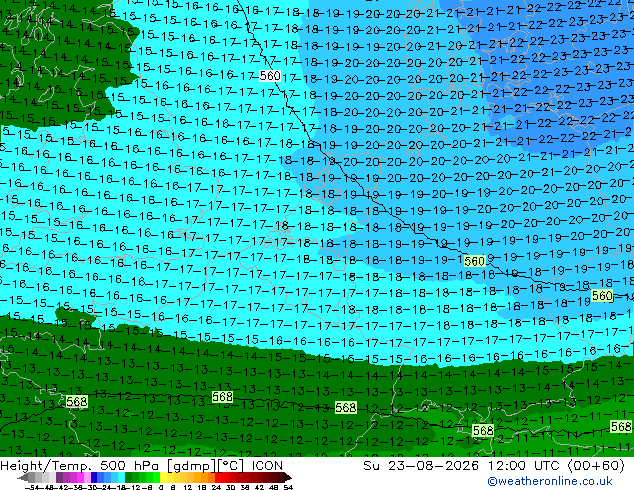Screen dimensions: 634x490
Task: Select the 'Height/Temp.' title text
Action: click(45, 466)
